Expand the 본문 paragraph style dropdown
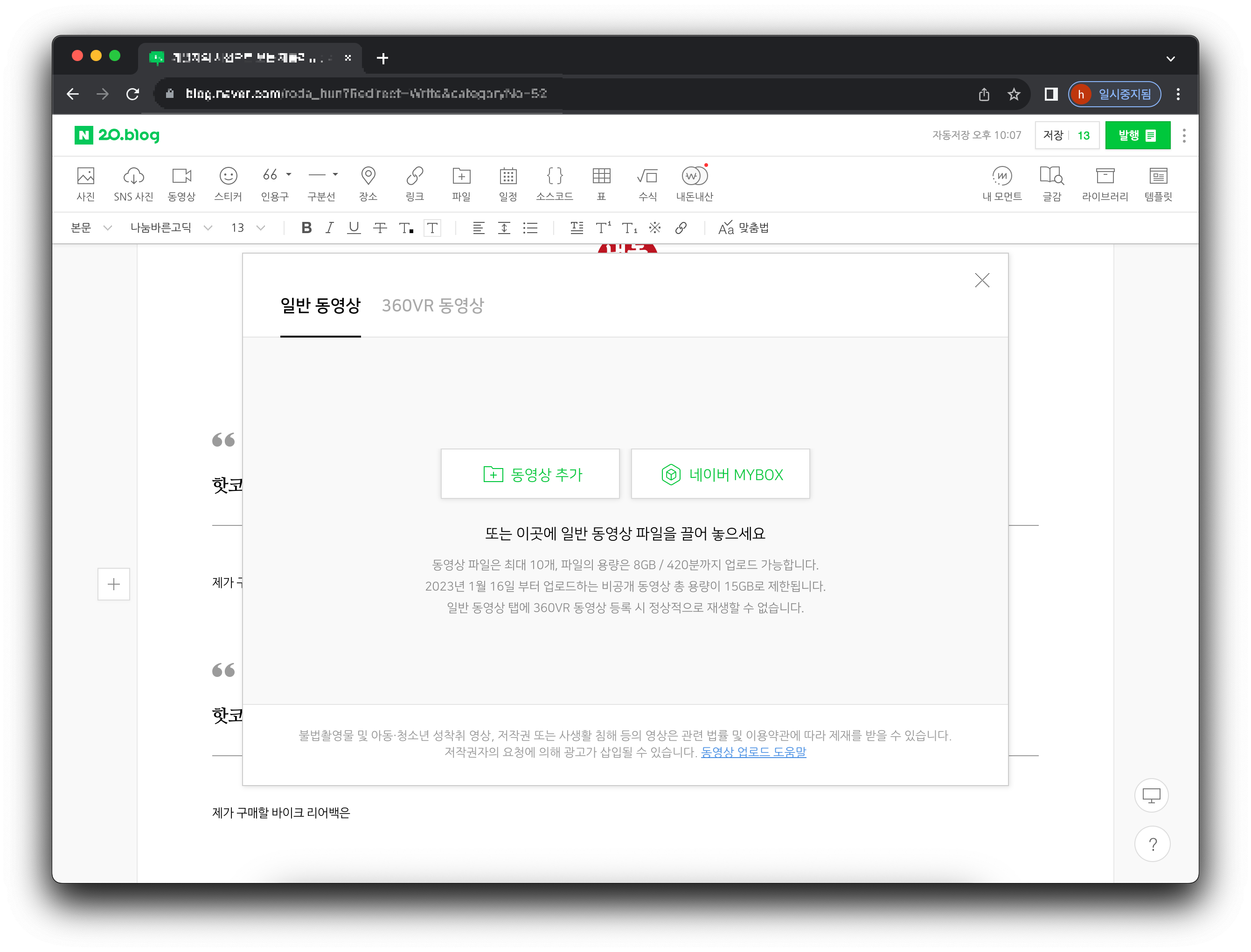 (x=90, y=228)
